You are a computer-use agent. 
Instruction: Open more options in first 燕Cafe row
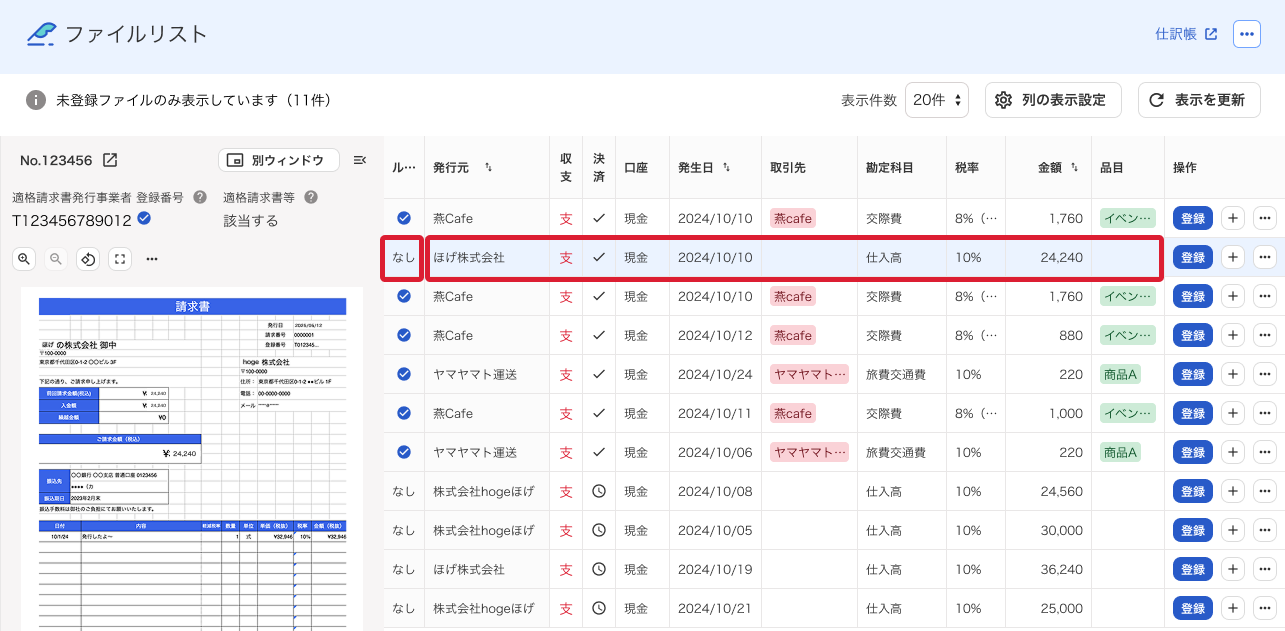click(x=1264, y=218)
